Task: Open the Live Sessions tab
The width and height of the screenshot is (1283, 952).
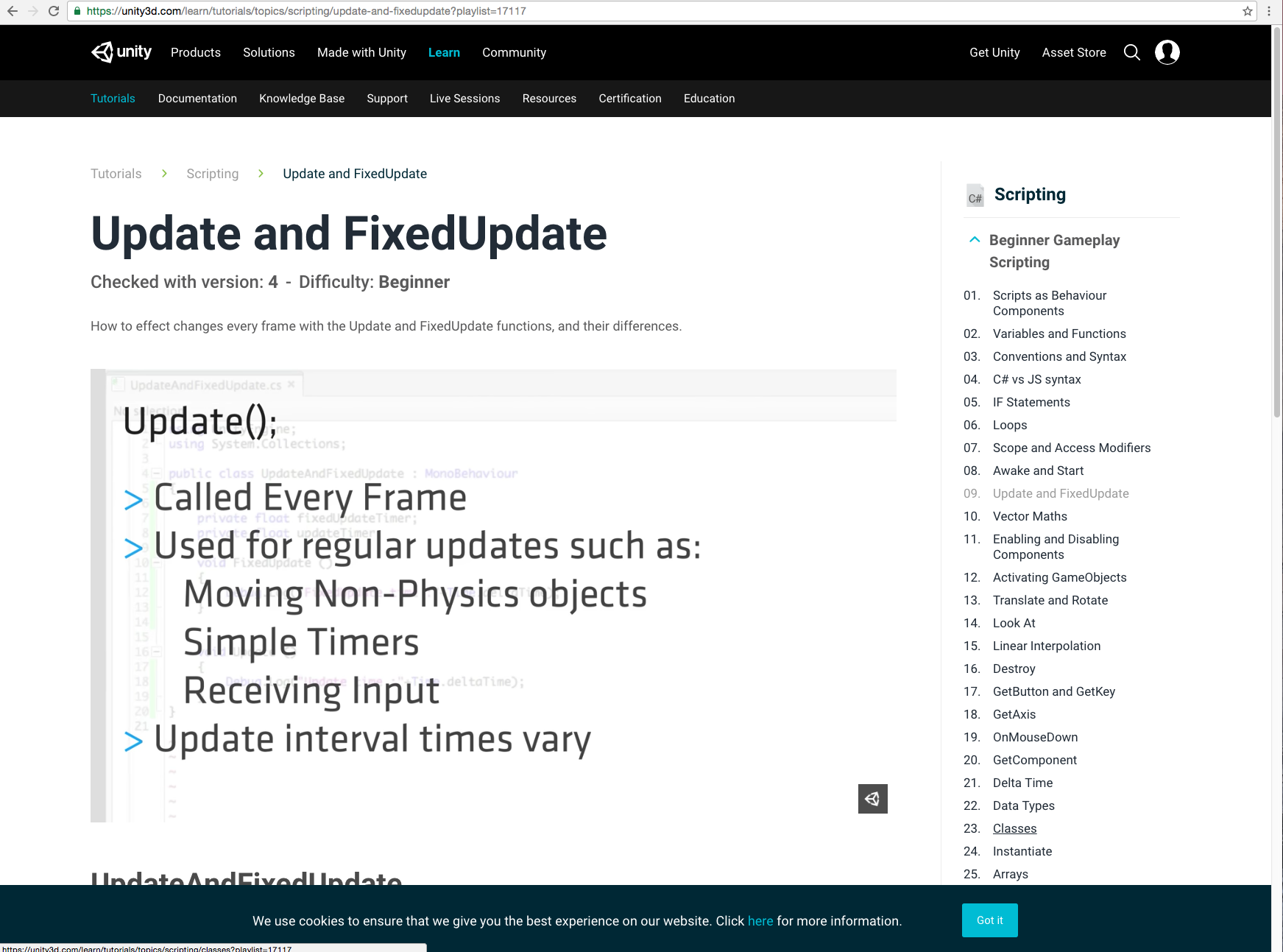Action: [x=464, y=99]
